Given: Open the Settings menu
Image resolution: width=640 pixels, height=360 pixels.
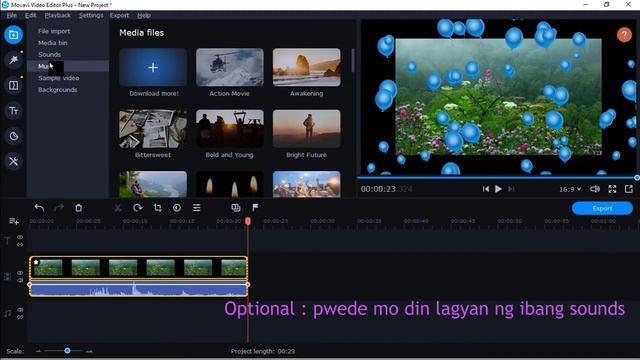Looking at the screenshot, I should pyautogui.click(x=91, y=15).
